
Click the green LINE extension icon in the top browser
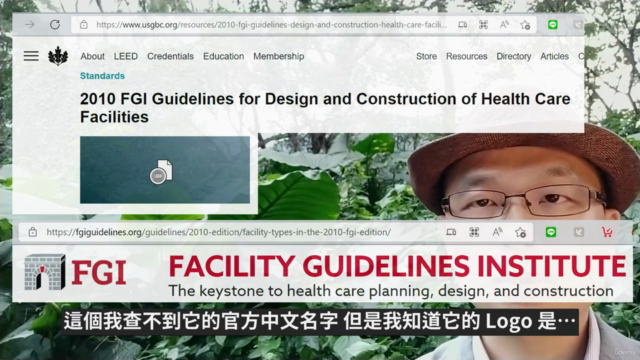pos(553,24)
